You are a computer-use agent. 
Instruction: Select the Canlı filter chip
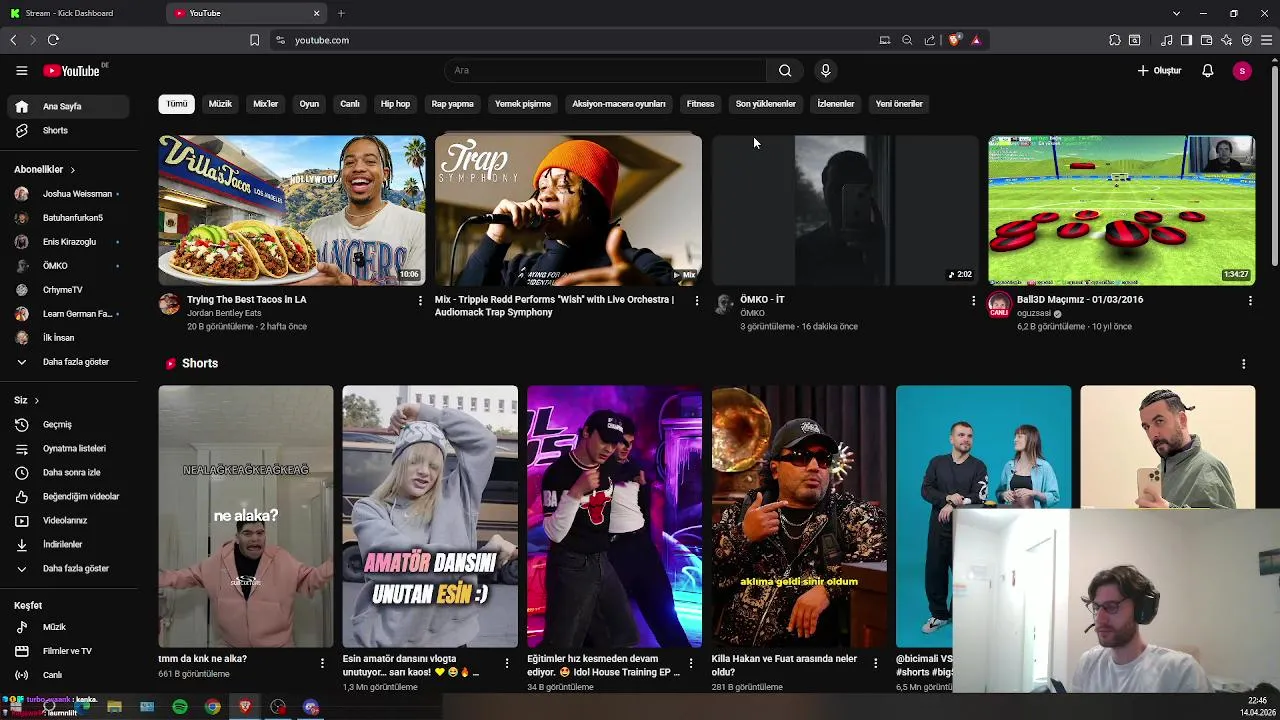(x=350, y=104)
